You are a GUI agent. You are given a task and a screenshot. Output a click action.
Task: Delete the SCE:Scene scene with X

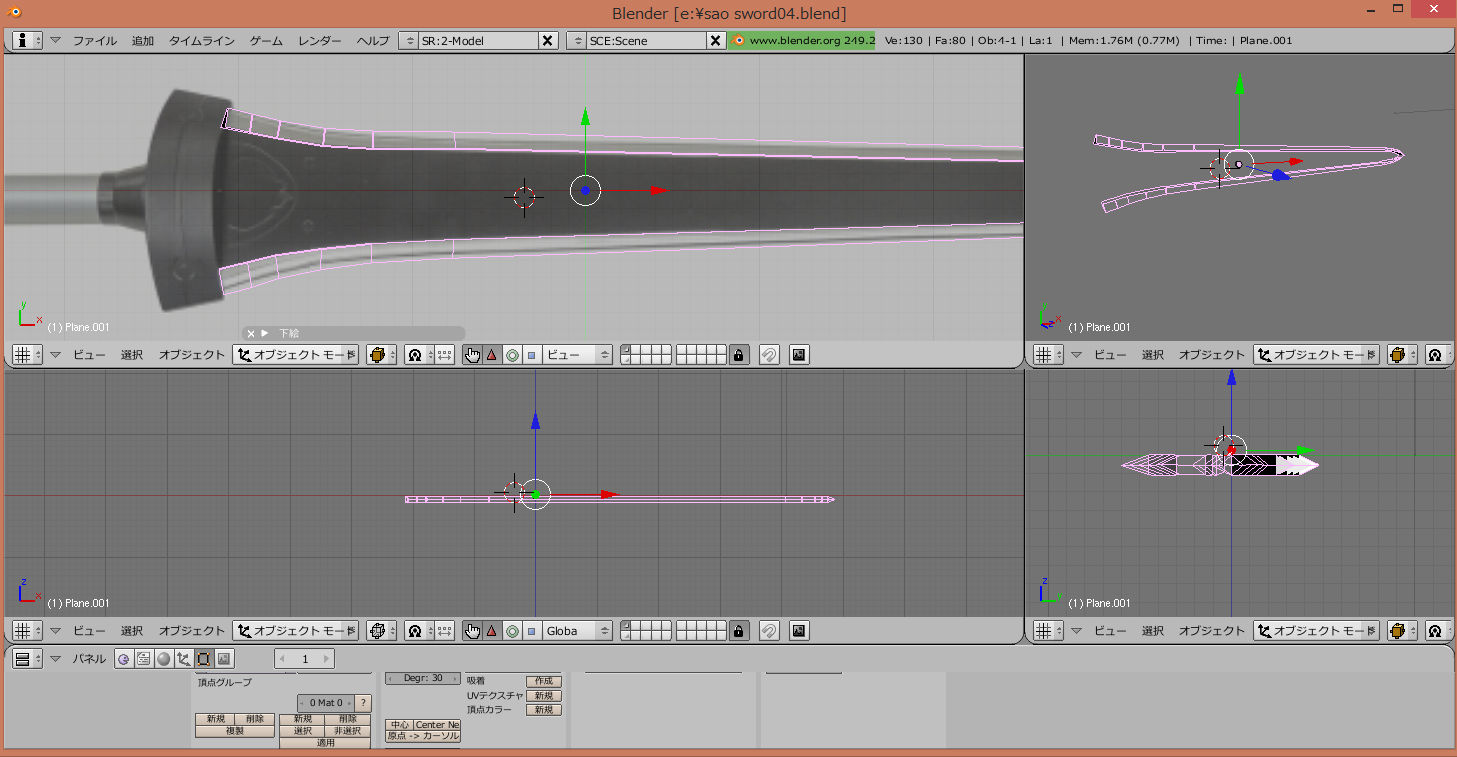click(x=716, y=41)
